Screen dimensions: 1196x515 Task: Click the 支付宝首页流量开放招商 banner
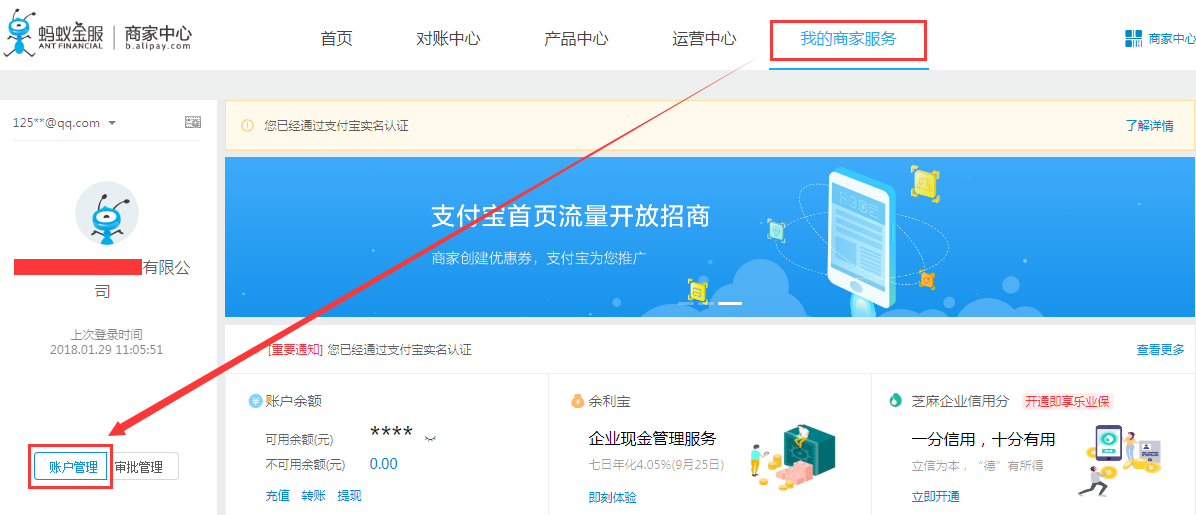pos(710,237)
